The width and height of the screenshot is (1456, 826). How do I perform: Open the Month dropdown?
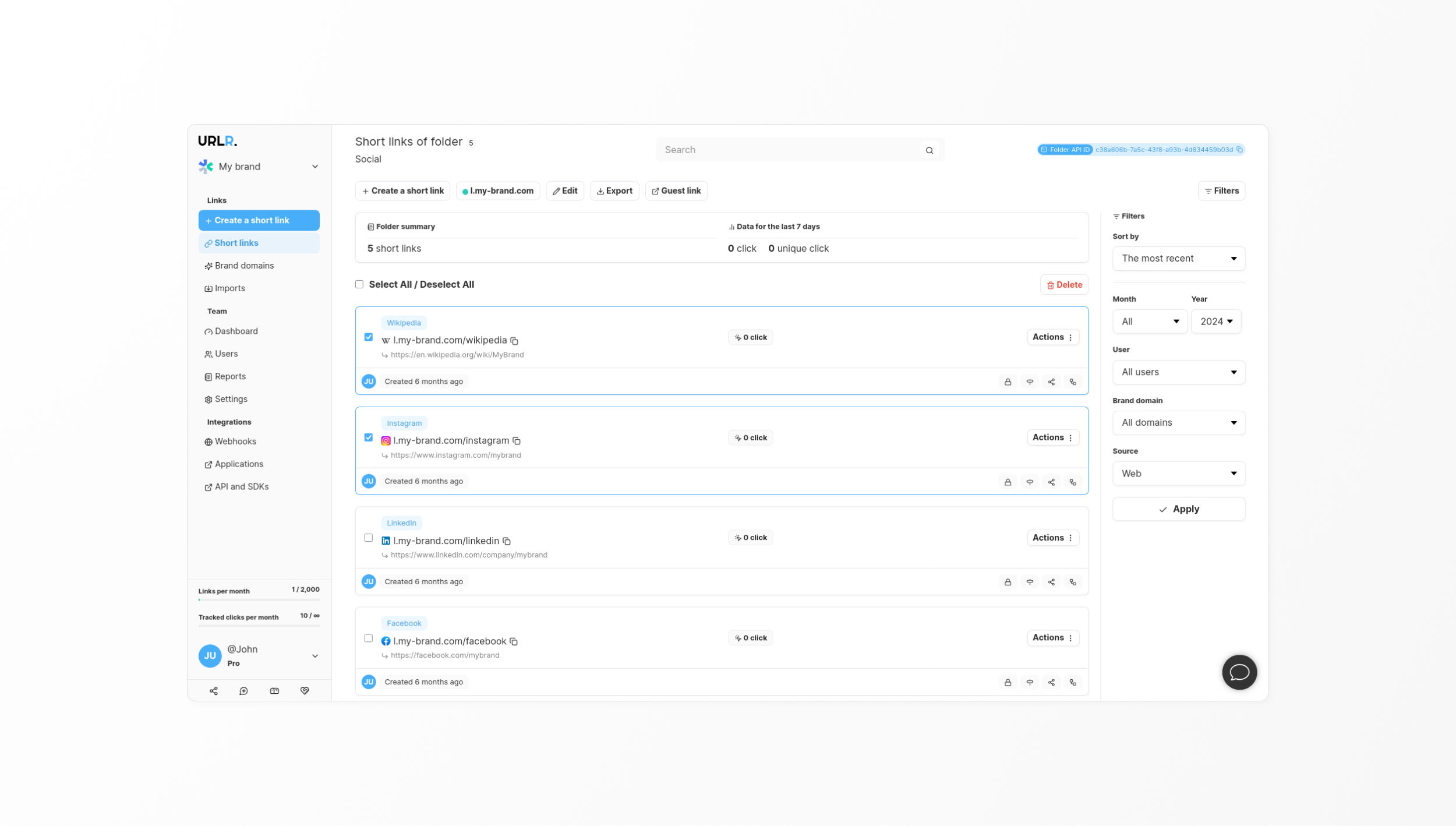pos(1150,322)
